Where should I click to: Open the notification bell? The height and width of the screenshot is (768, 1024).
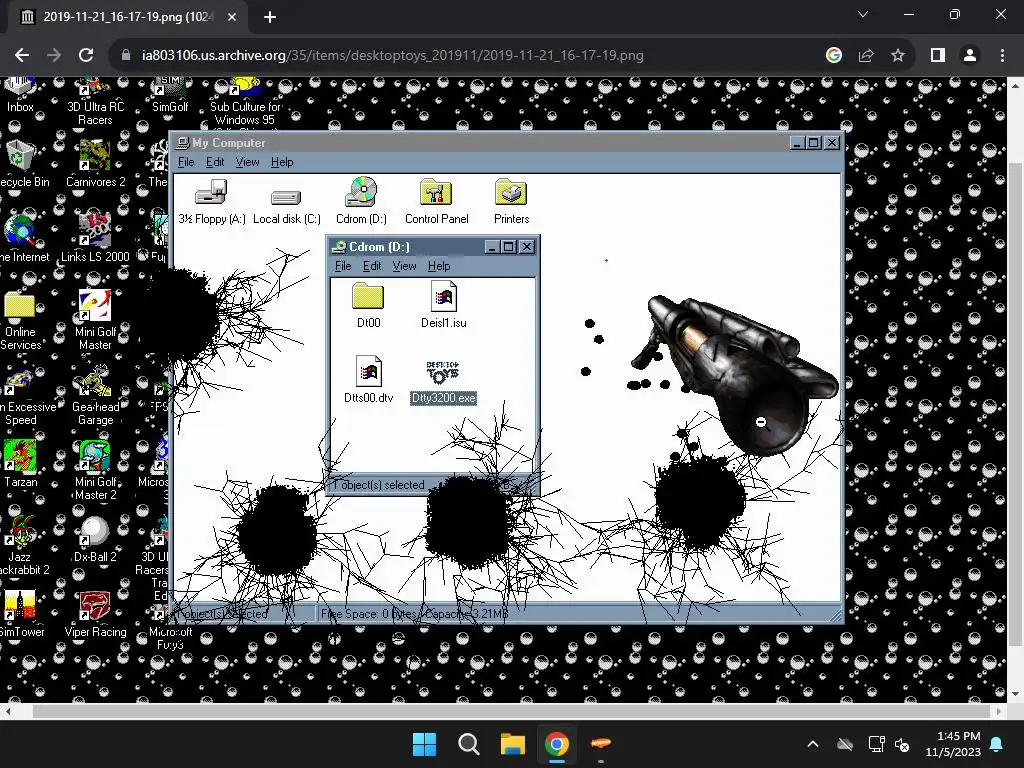[997, 744]
